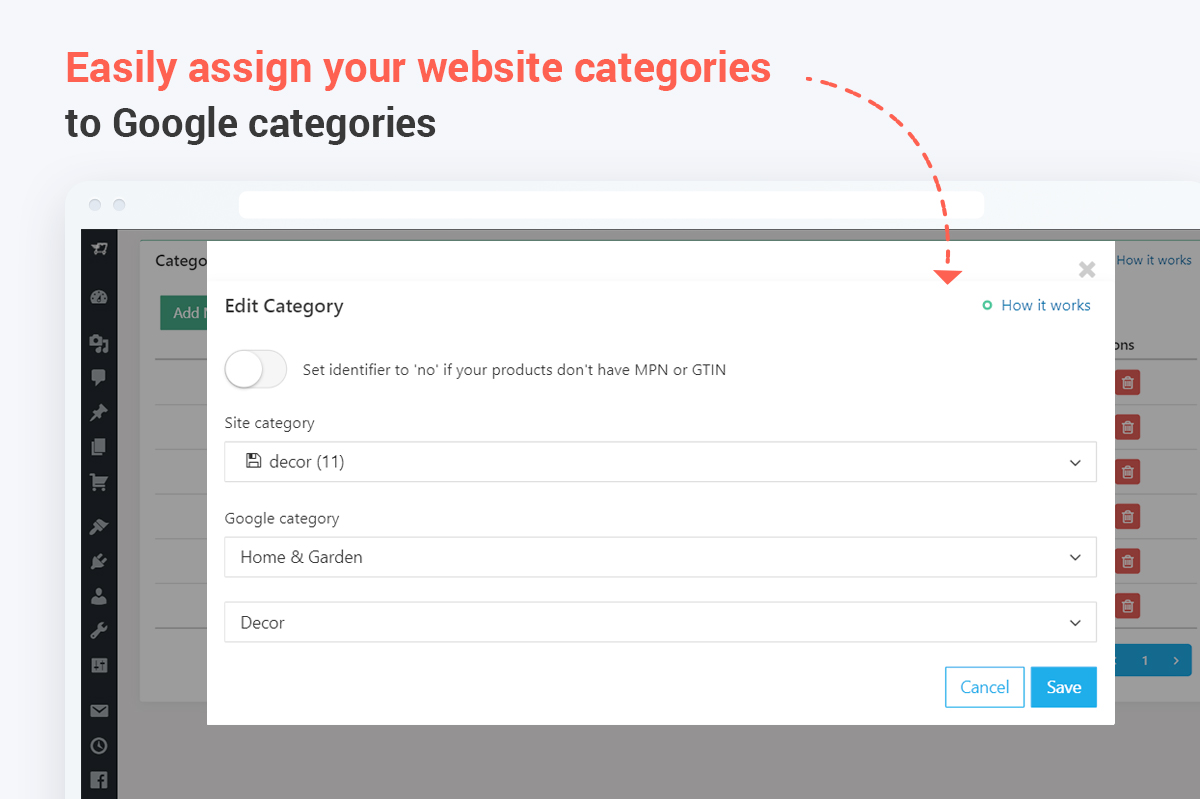Viewport: 1200px width, 799px height.
Task: Open the Users person icon in sidebar
Action: click(x=98, y=596)
